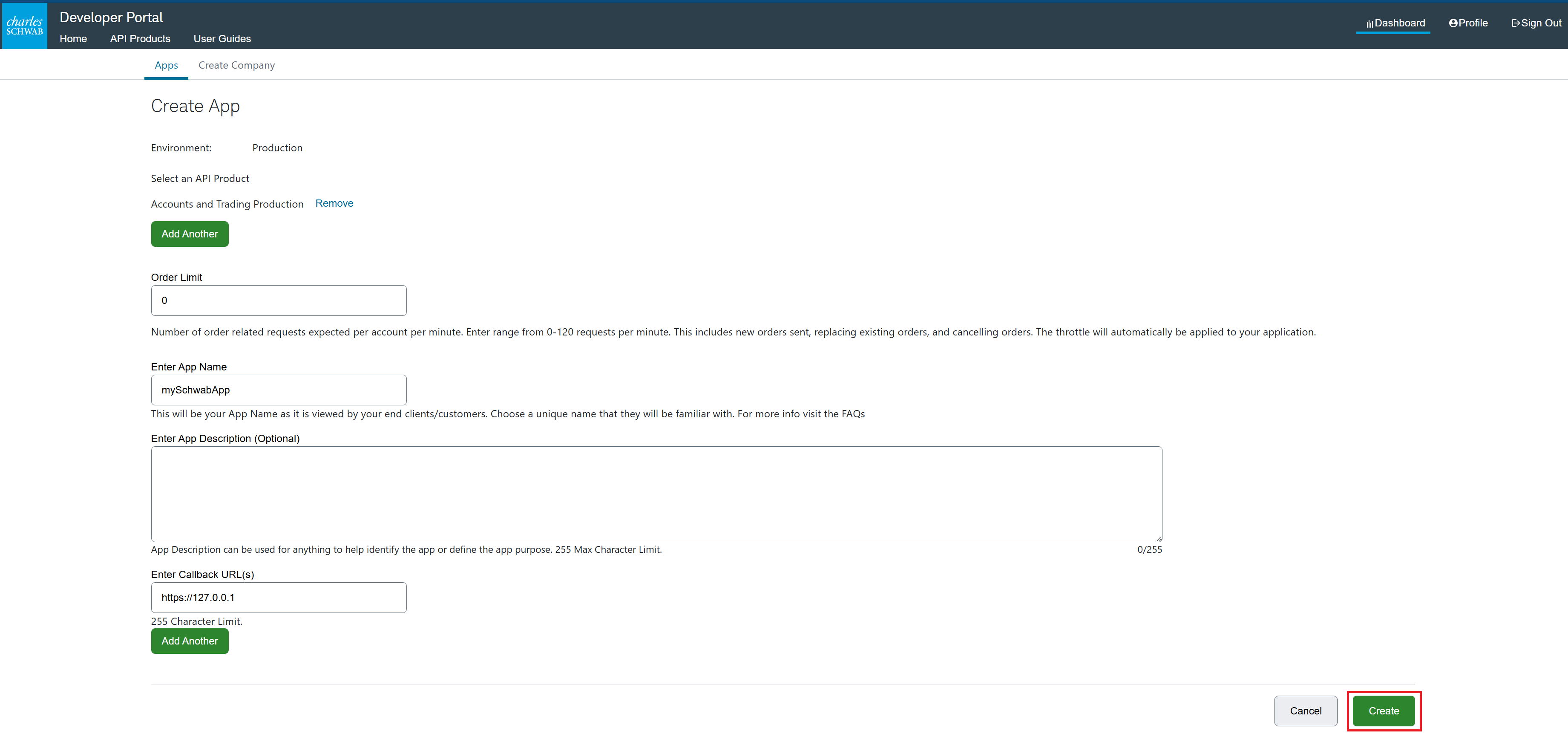Click the 255 Character Limit note
Viewport: 1568px width, 737px height.
[197, 621]
